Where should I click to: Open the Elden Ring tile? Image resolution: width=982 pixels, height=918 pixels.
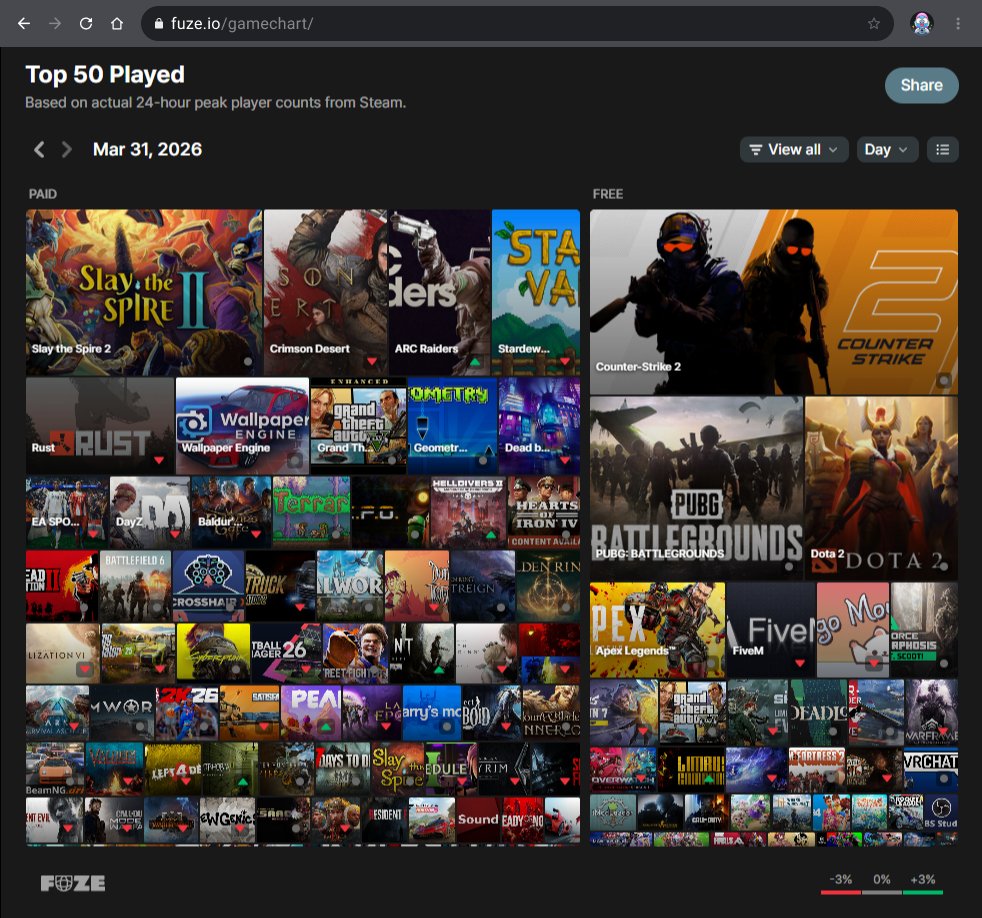tap(549, 586)
